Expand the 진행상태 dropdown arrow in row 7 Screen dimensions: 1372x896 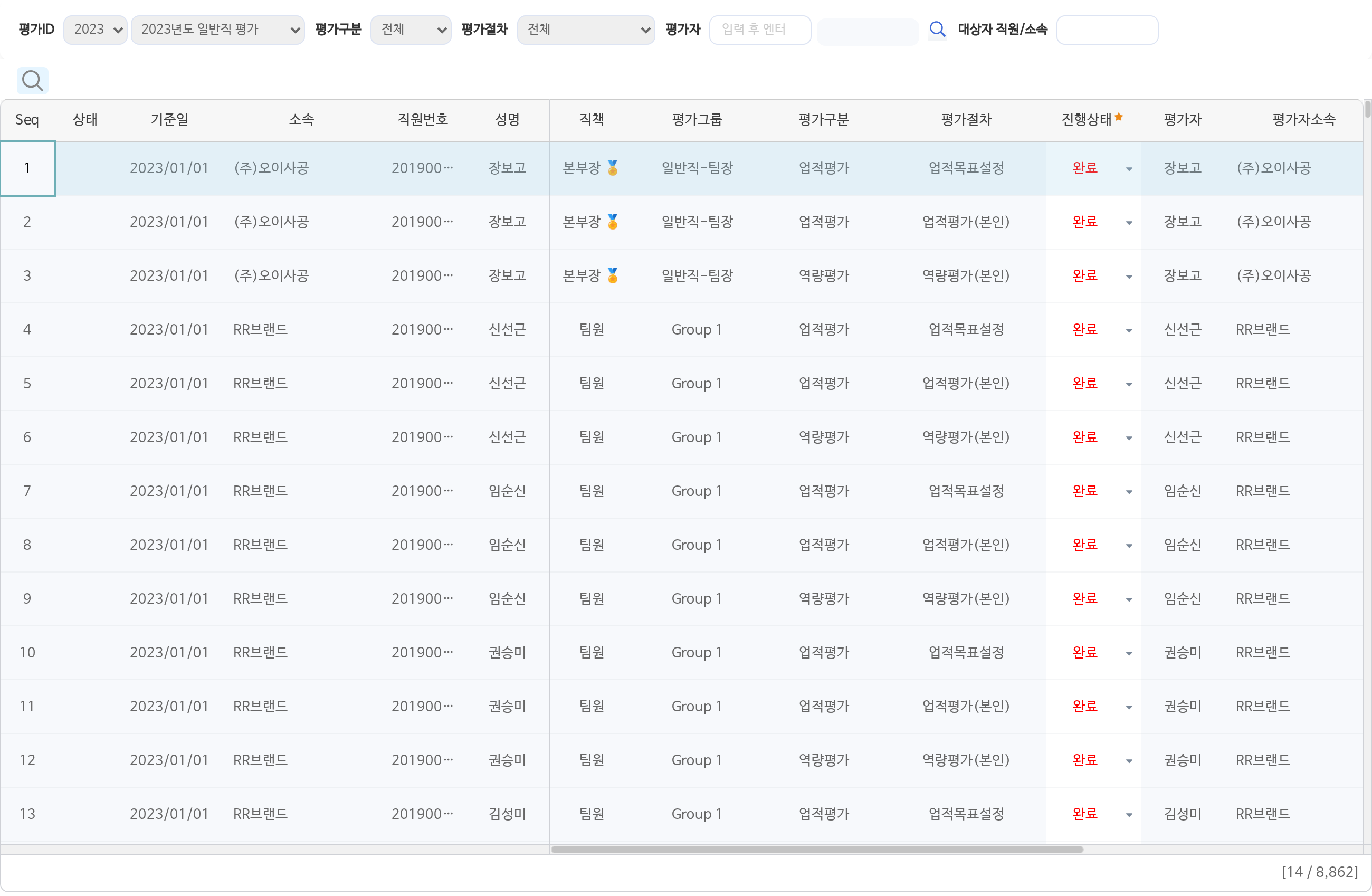pyautogui.click(x=1129, y=492)
